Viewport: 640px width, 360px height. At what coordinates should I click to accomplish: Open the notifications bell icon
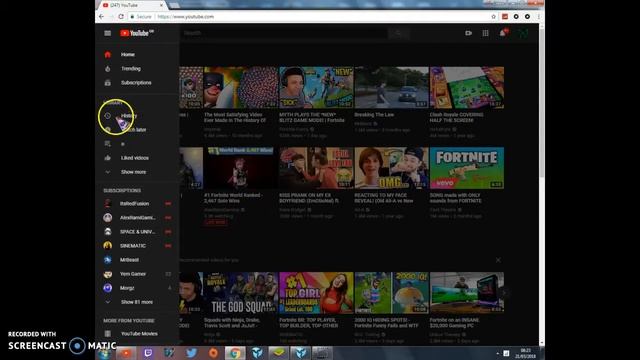tap(503, 33)
